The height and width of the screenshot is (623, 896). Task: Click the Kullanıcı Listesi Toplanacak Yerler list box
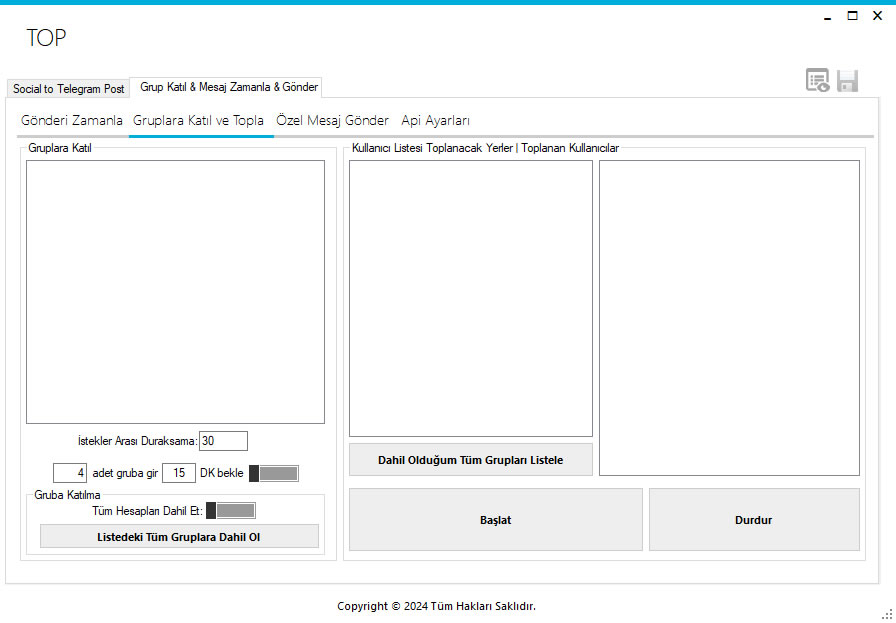coord(471,298)
